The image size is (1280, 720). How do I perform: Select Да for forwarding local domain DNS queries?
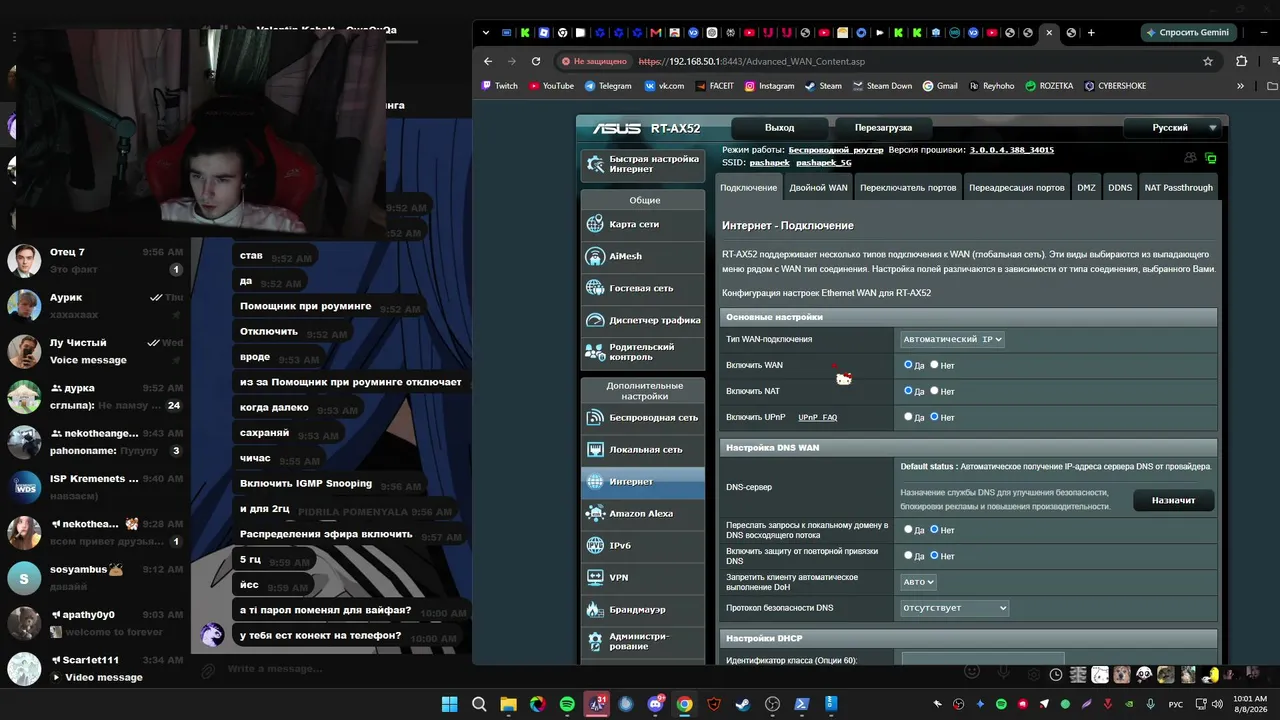point(908,529)
